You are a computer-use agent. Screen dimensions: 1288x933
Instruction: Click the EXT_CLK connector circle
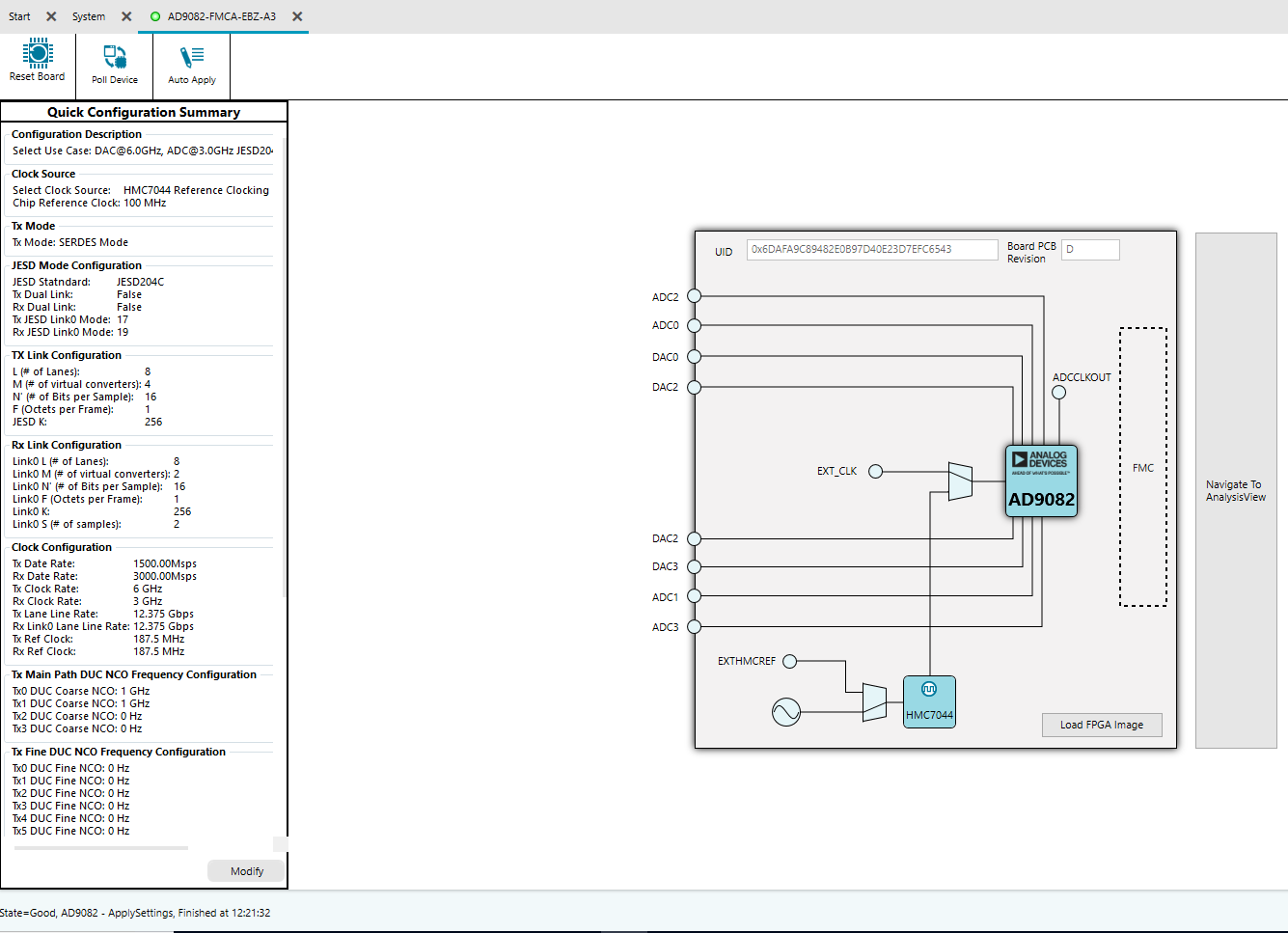point(875,472)
